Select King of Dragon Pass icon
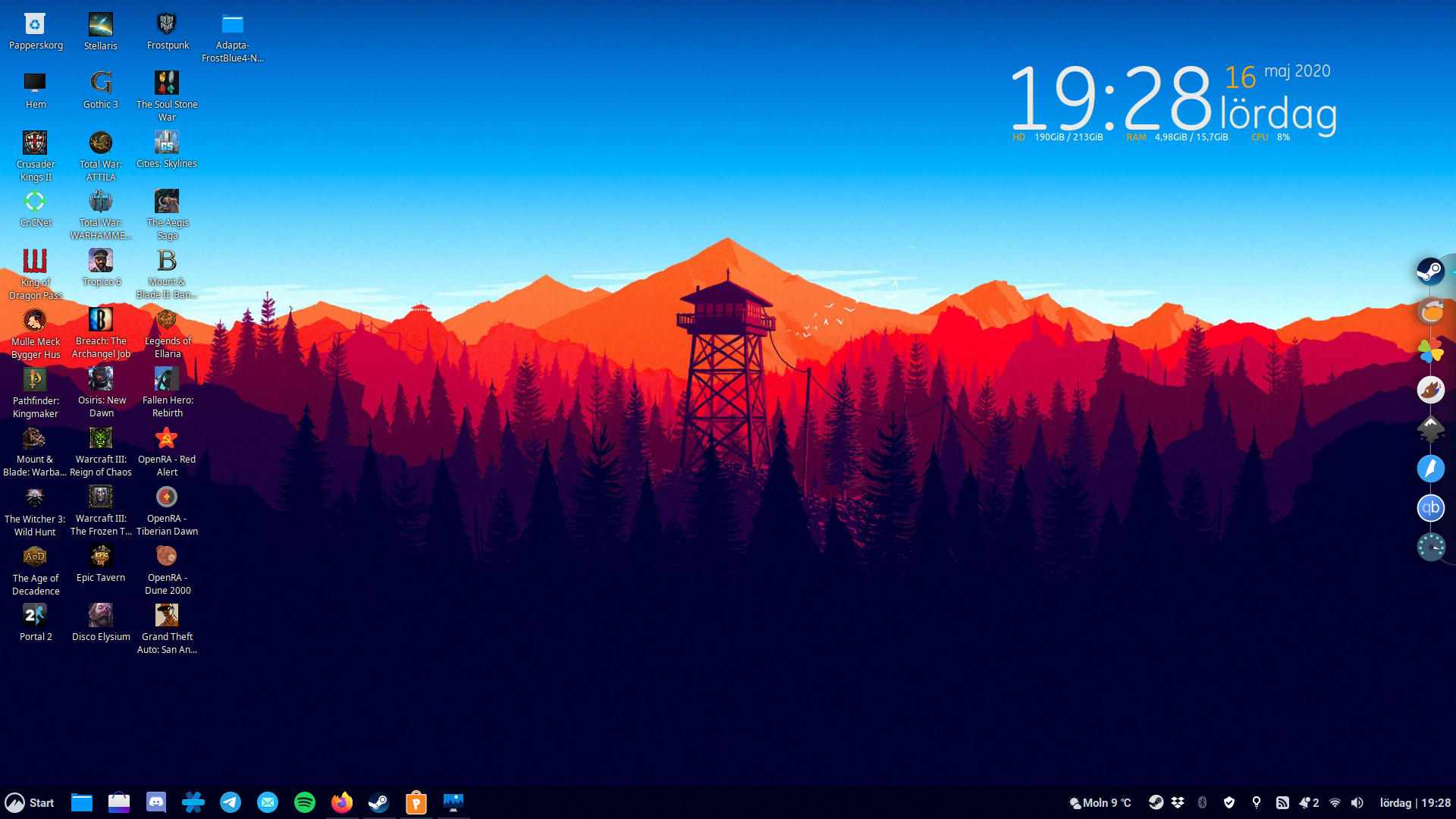The height and width of the screenshot is (819, 1456). [35, 275]
